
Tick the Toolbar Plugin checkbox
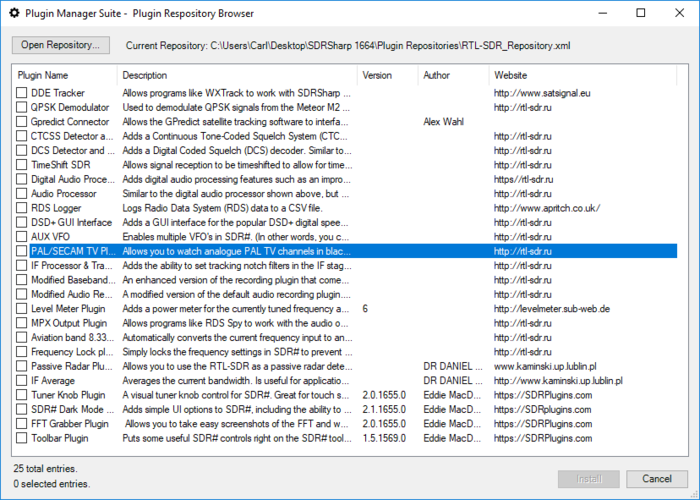pyautogui.click(x=21, y=438)
